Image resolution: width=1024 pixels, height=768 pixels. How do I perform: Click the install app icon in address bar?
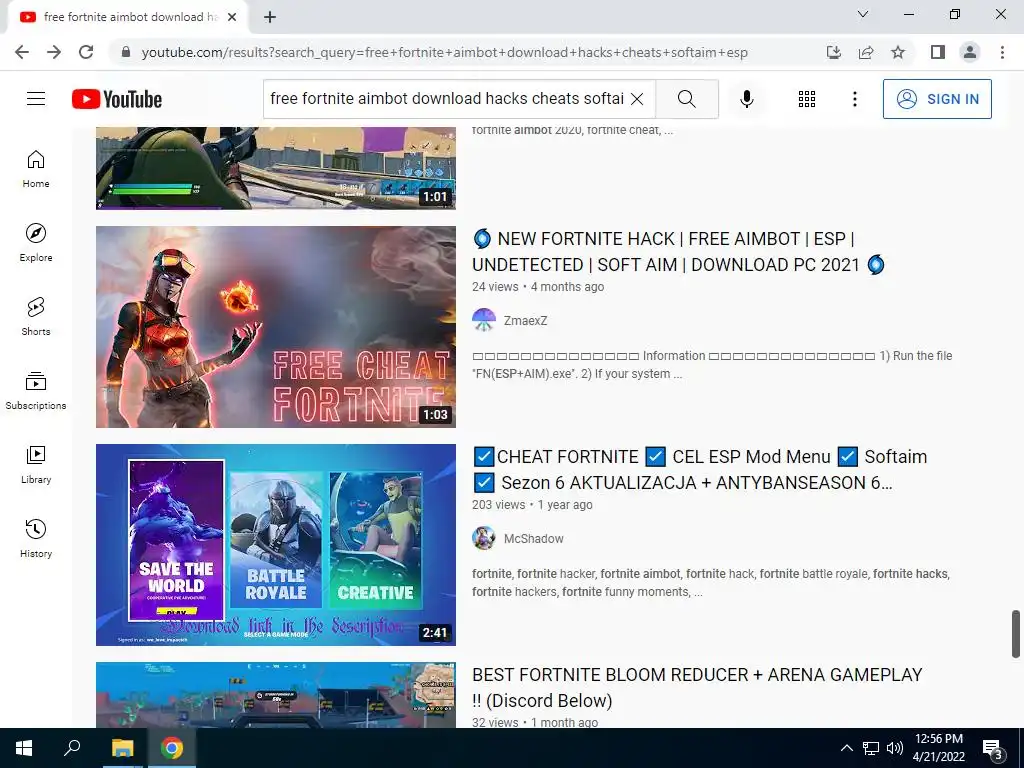[834, 52]
